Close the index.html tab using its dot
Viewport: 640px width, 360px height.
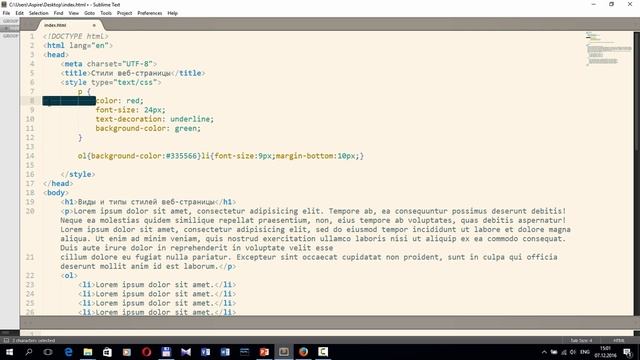pos(94,25)
